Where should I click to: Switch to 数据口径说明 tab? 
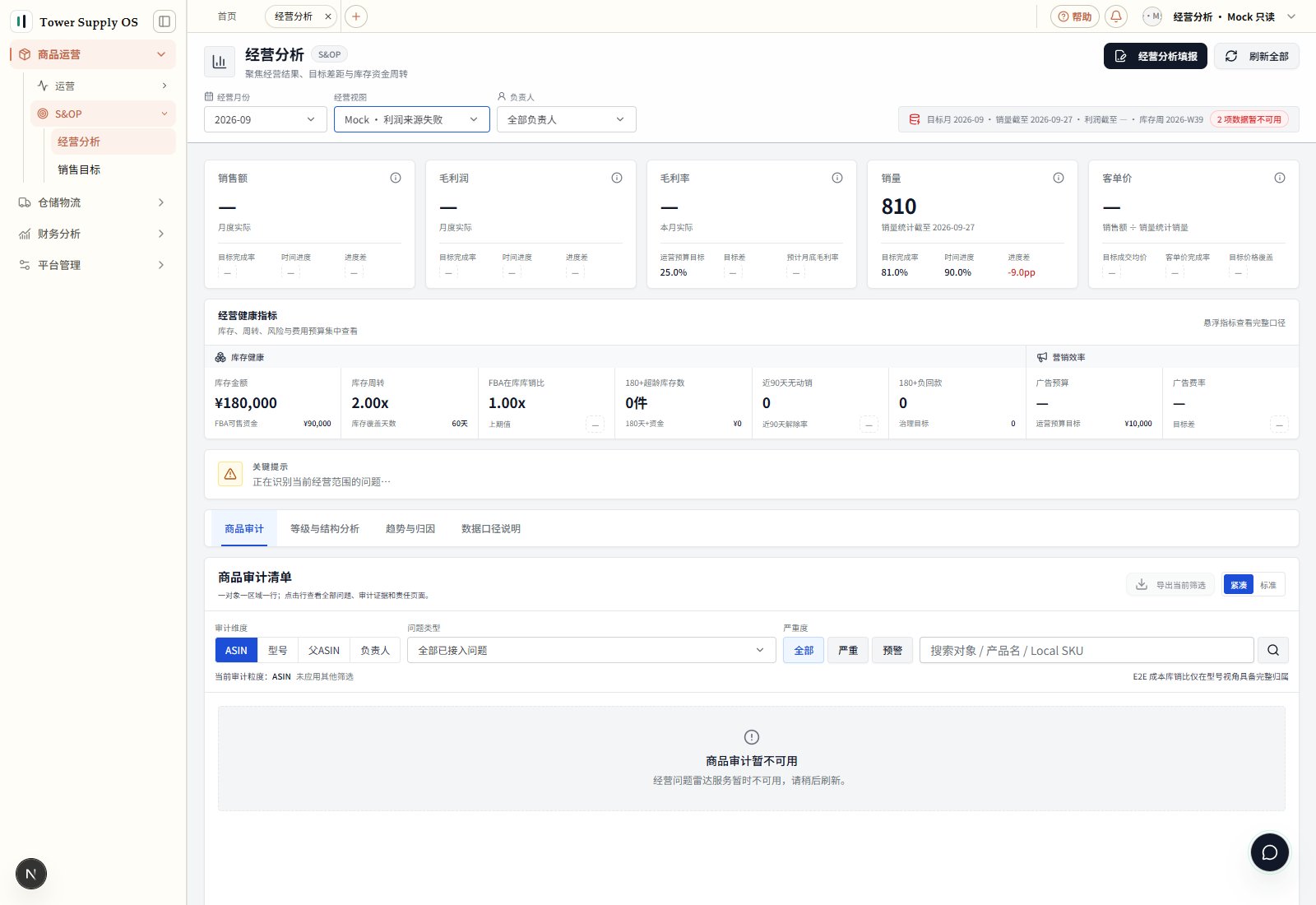point(491,528)
